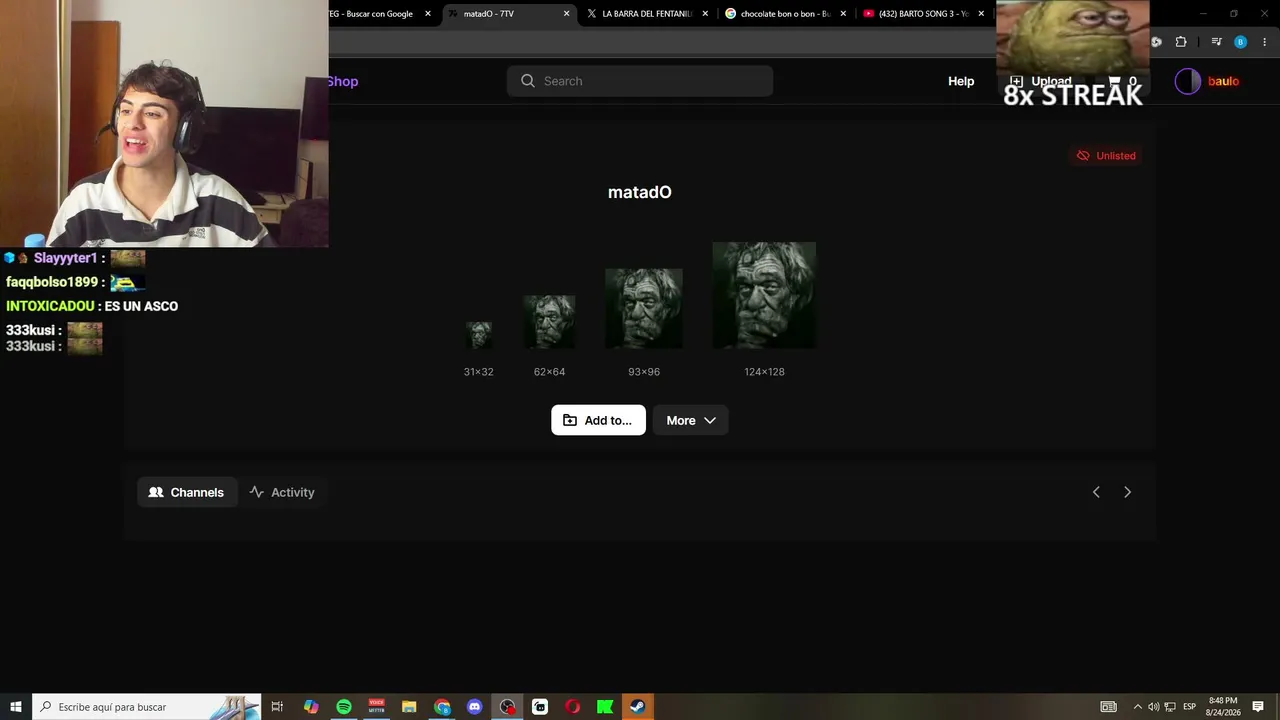Image resolution: width=1280 pixels, height=720 pixels.
Task: Switch to LA BARRA DEL FENTANILO tab
Action: 648,14
